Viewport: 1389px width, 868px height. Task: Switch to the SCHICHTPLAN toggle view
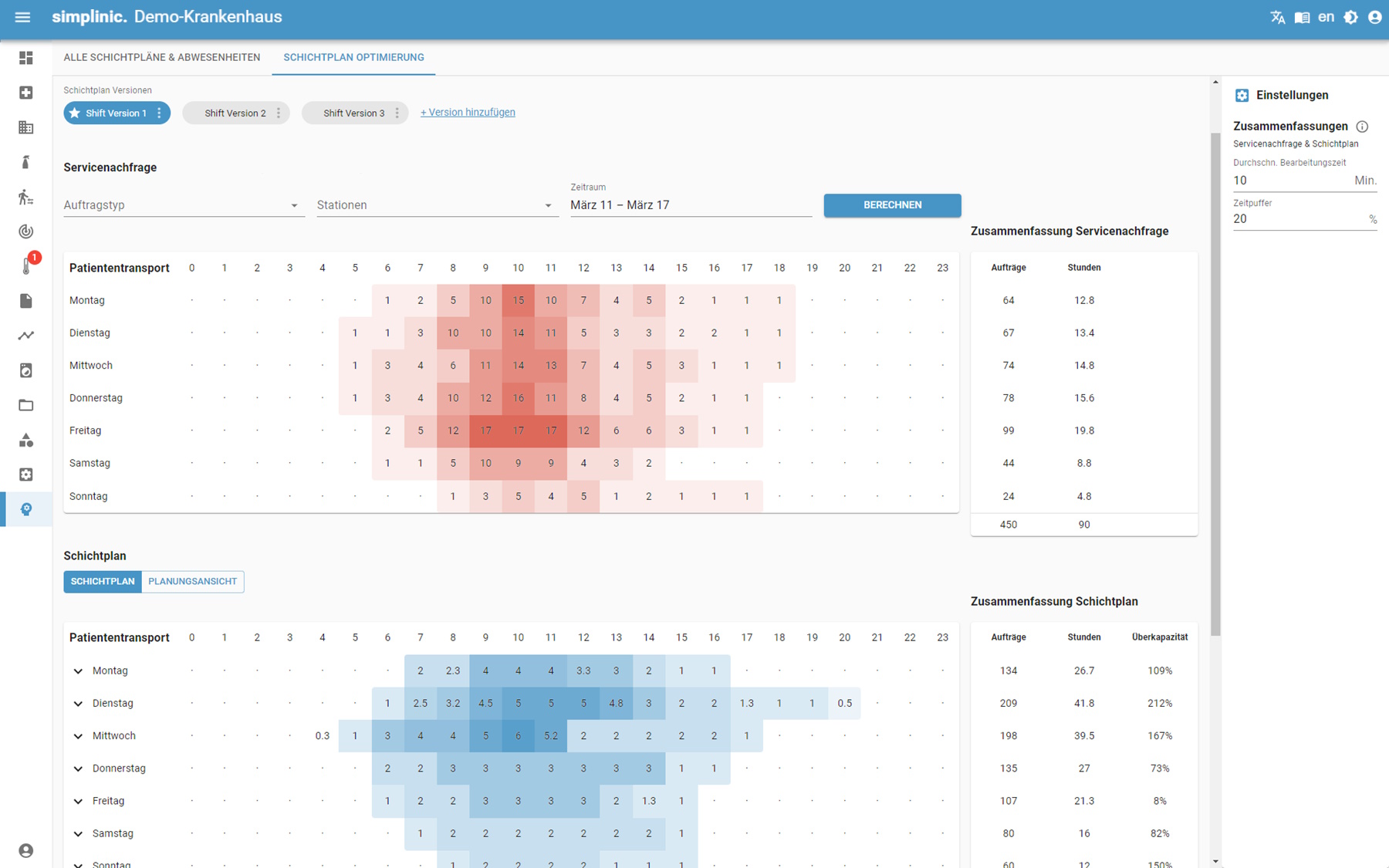102,581
